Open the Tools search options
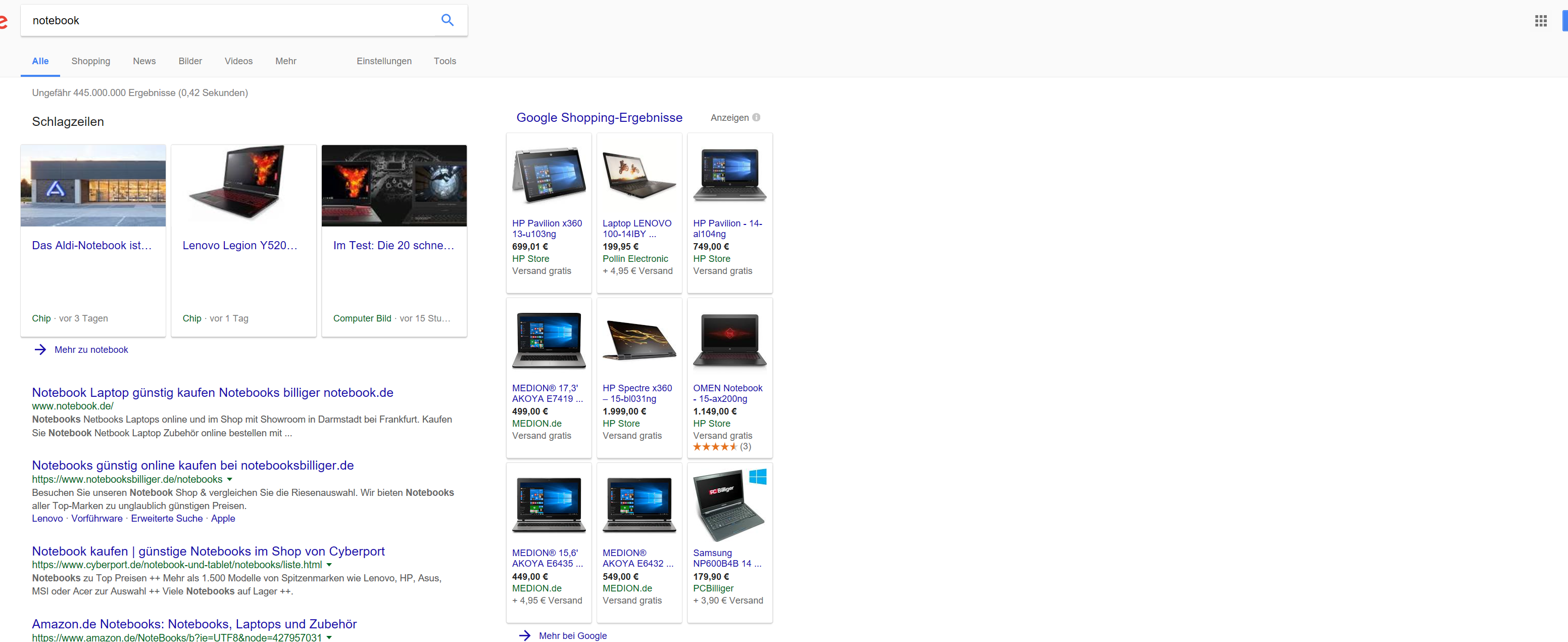This screenshot has height=642, width=1568. [x=445, y=61]
